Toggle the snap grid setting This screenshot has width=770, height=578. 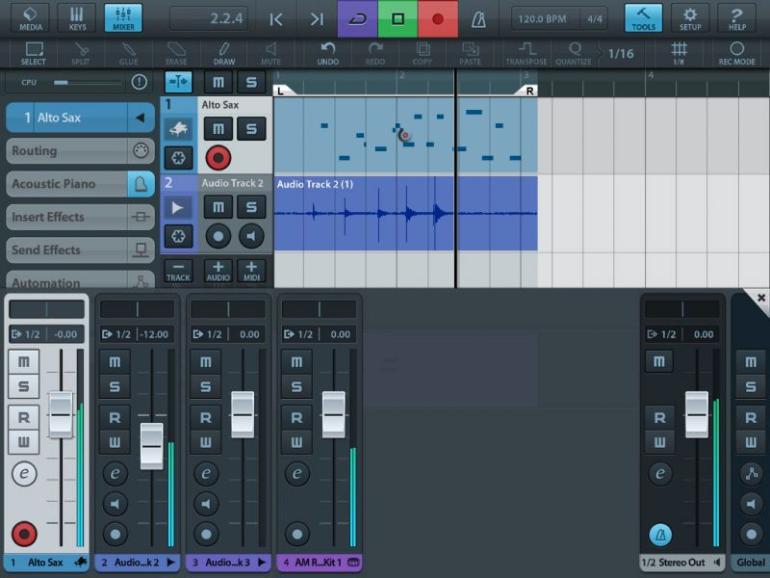(679, 53)
